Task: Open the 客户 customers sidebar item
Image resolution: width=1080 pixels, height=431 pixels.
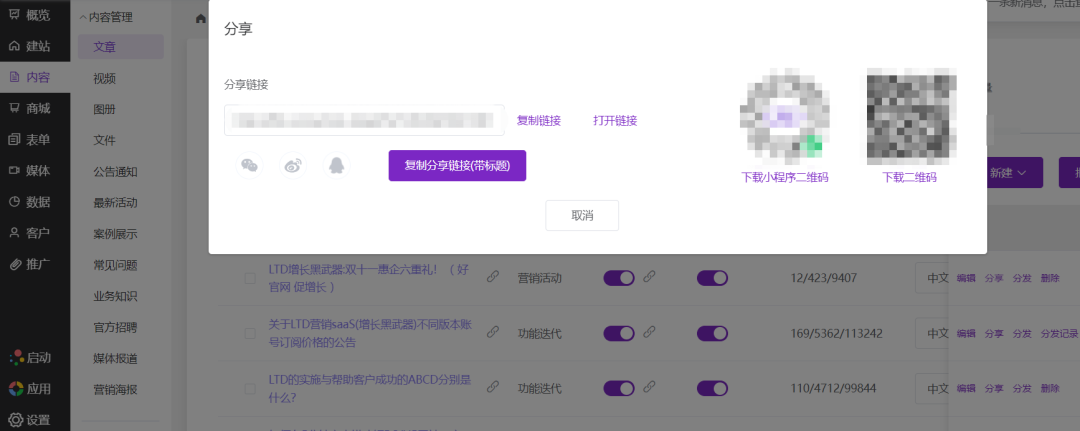Action: (x=29, y=233)
